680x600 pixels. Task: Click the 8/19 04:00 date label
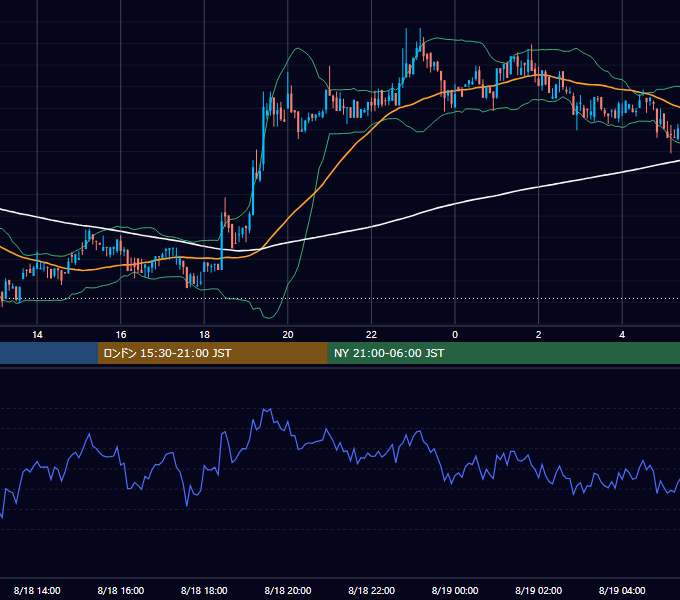(622, 590)
